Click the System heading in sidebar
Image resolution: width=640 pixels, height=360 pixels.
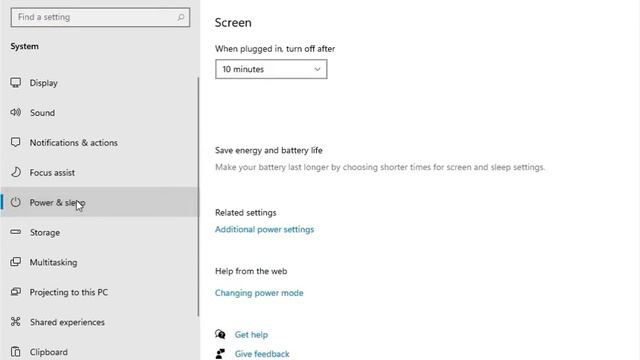pyautogui.click(x=25, y=46)
